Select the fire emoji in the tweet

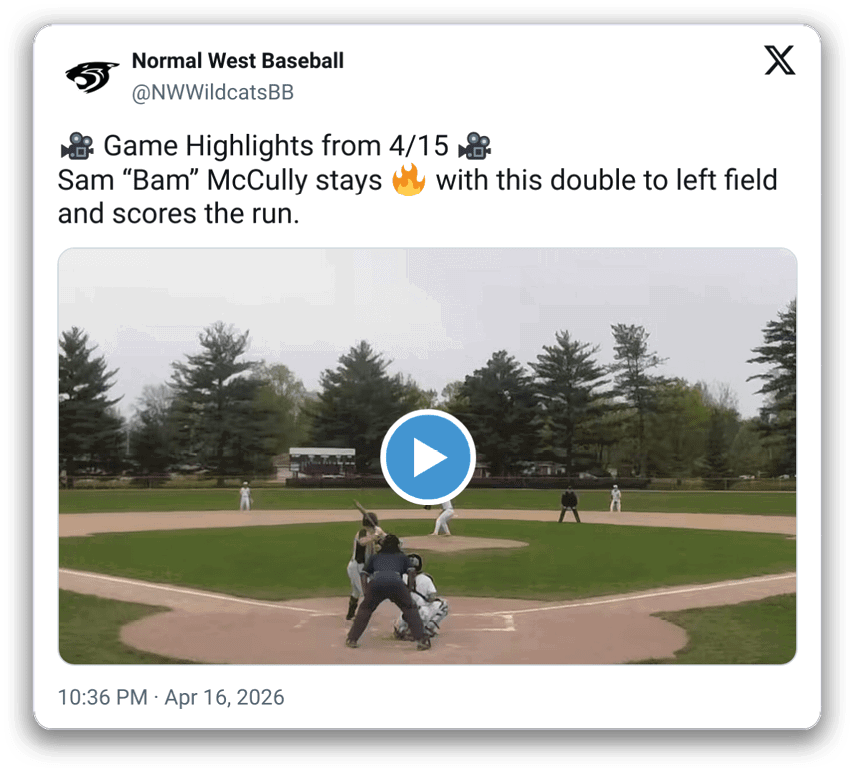pyautogui.click(x=408, y=180)
